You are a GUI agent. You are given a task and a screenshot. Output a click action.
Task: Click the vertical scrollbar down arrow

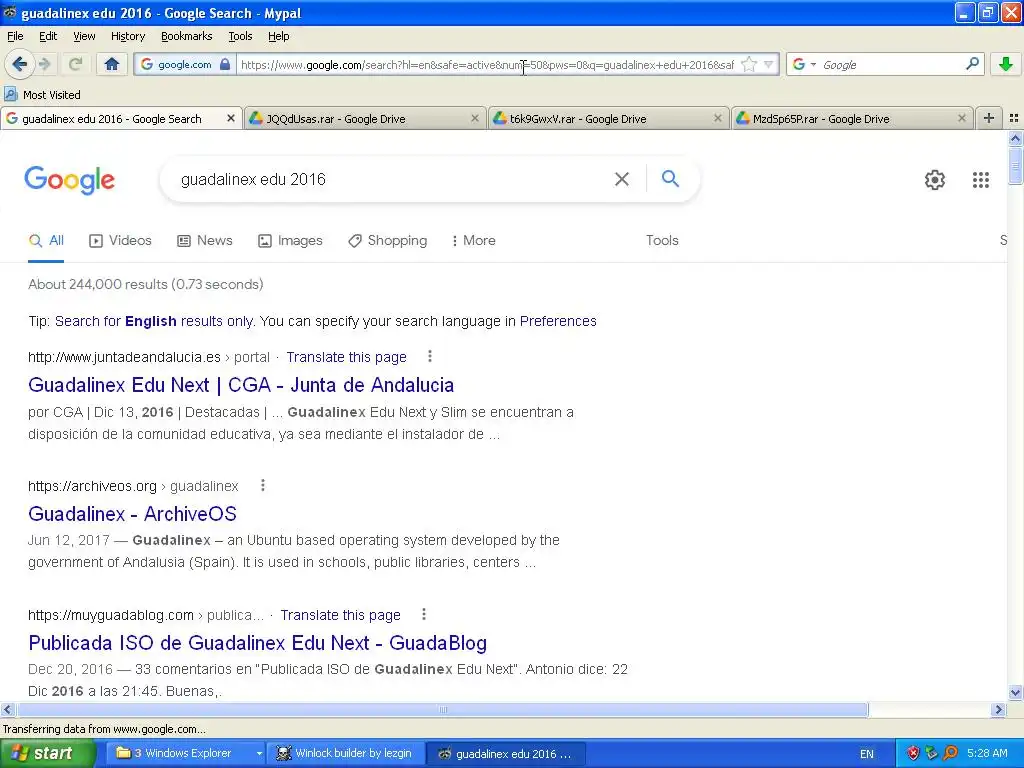tap(1015, 693)
